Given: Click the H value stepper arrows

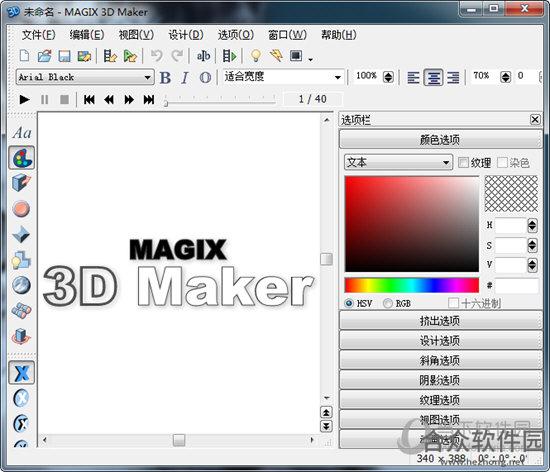Looking at the screenshot, I should point(532,225).
